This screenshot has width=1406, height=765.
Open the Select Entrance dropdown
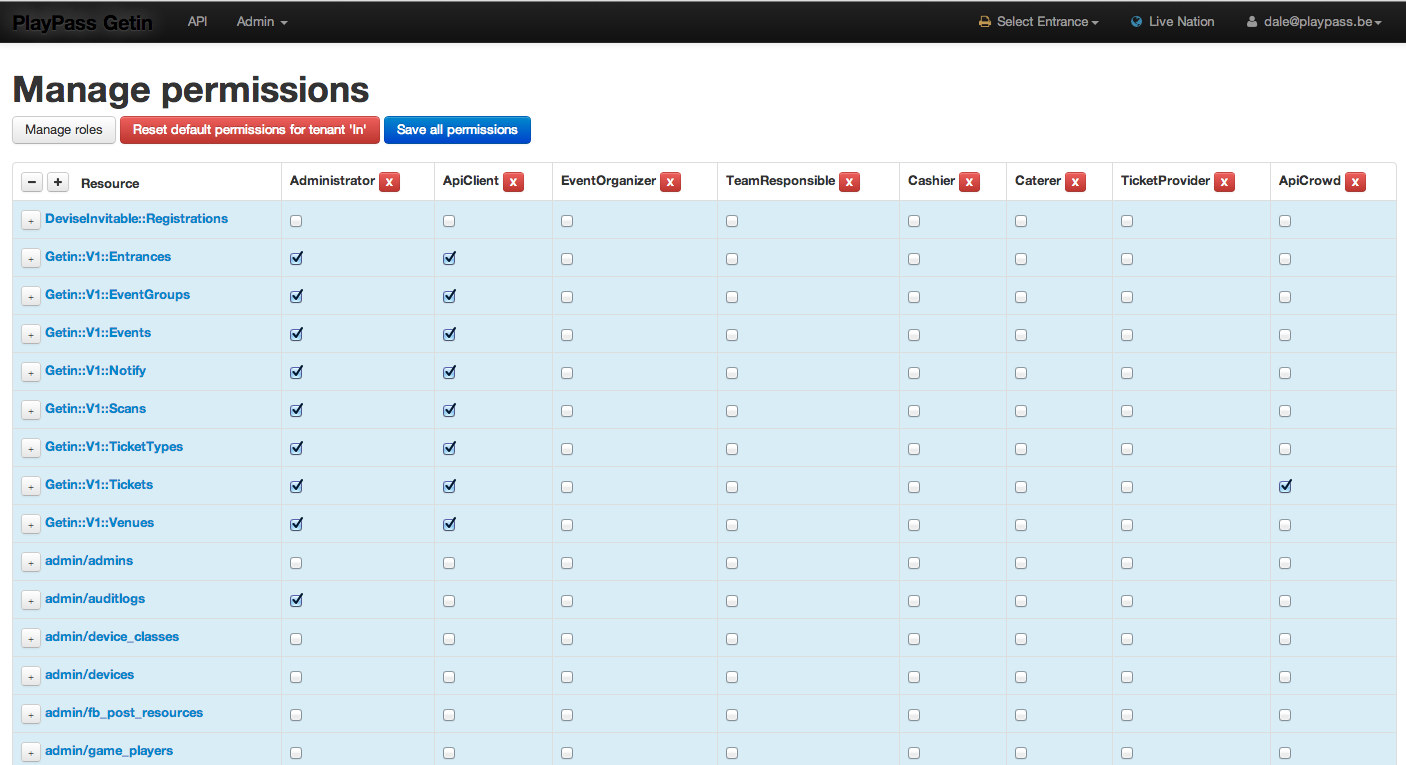(x=1039, y=22)
